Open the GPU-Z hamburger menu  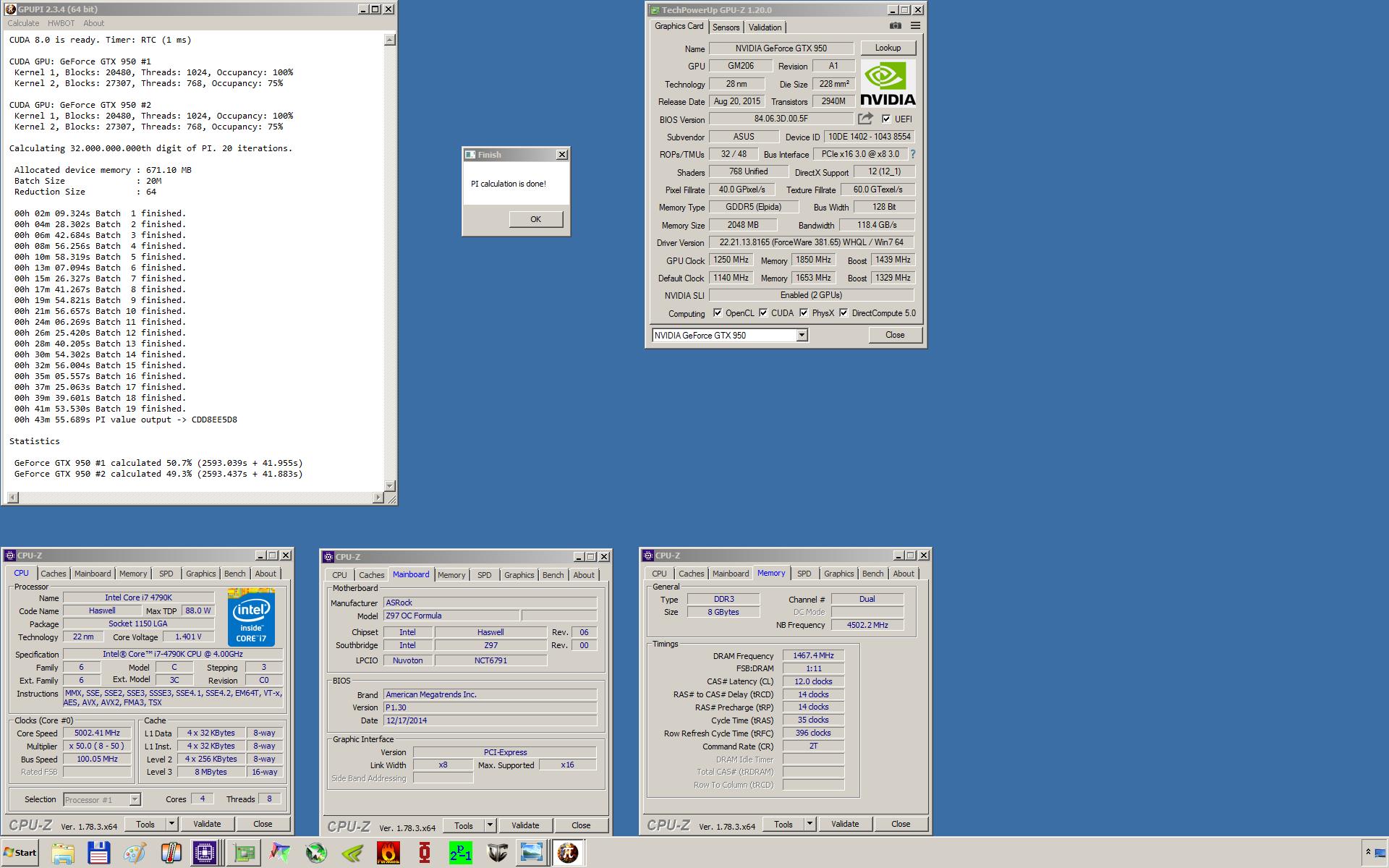(915, 26)
